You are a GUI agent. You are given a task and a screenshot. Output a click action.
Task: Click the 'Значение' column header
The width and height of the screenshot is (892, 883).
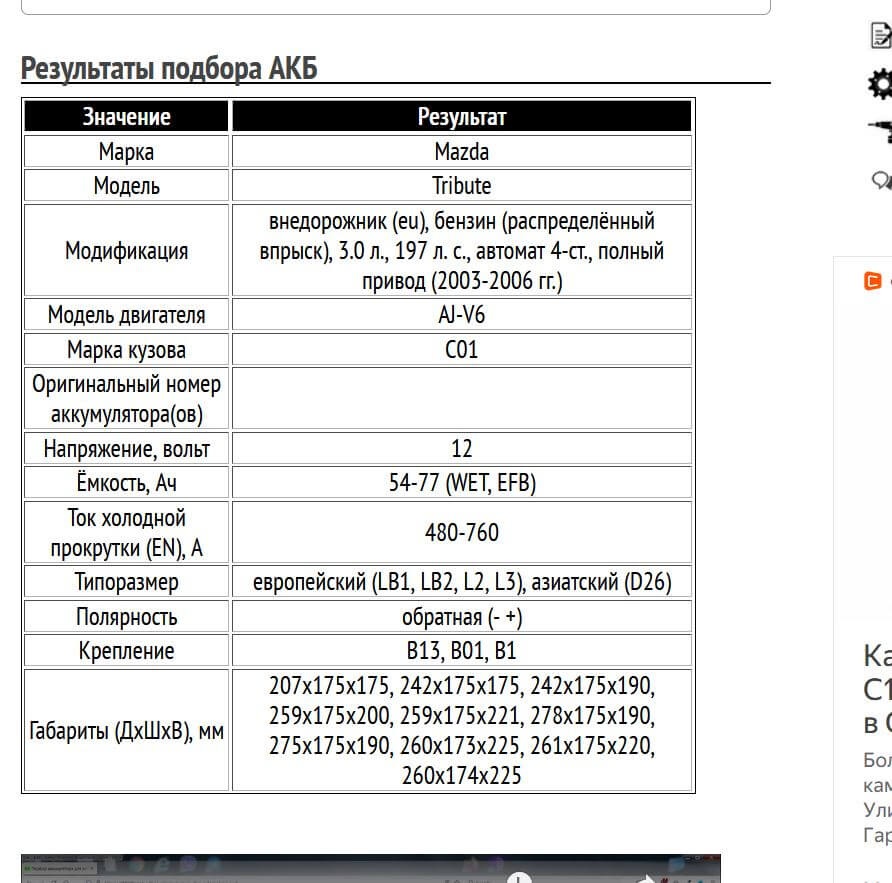[x=126, y=117]
